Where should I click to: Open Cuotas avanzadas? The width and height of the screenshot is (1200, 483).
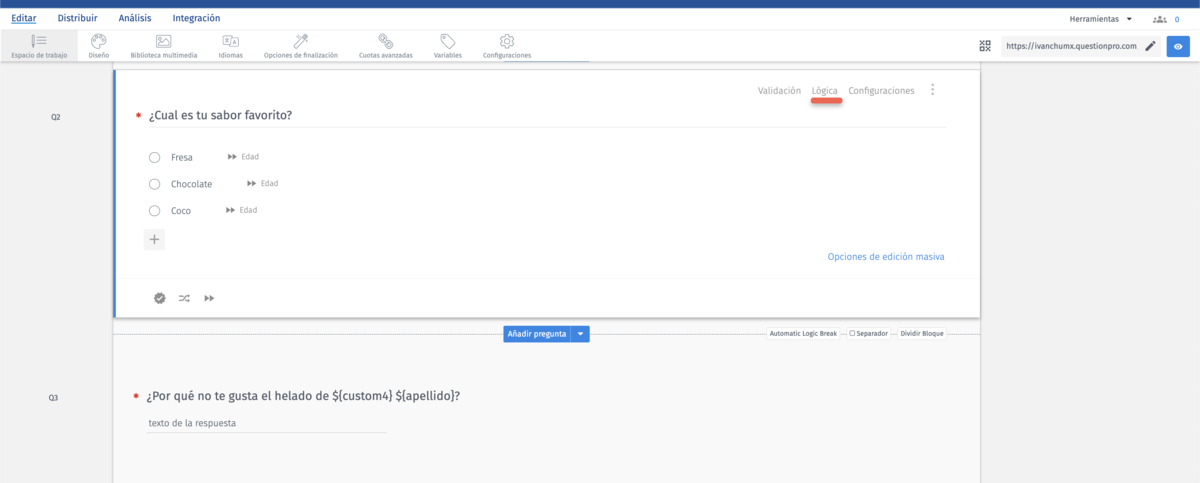[385, 46]
